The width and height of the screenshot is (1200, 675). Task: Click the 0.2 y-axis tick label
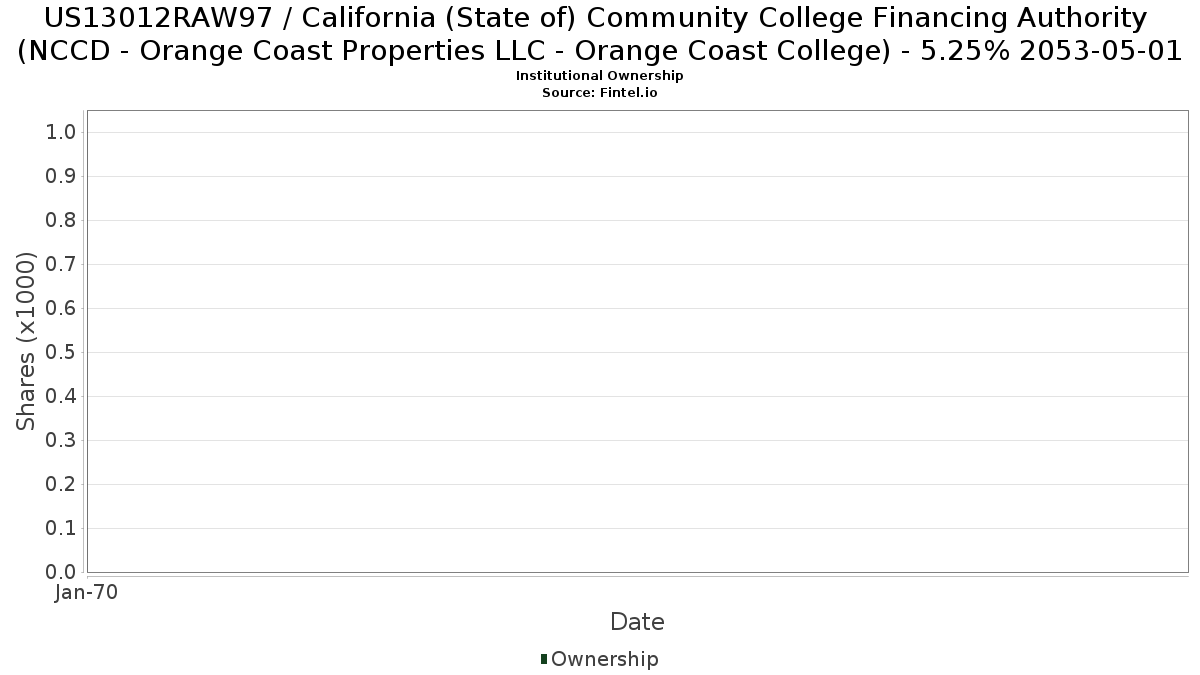61,485
